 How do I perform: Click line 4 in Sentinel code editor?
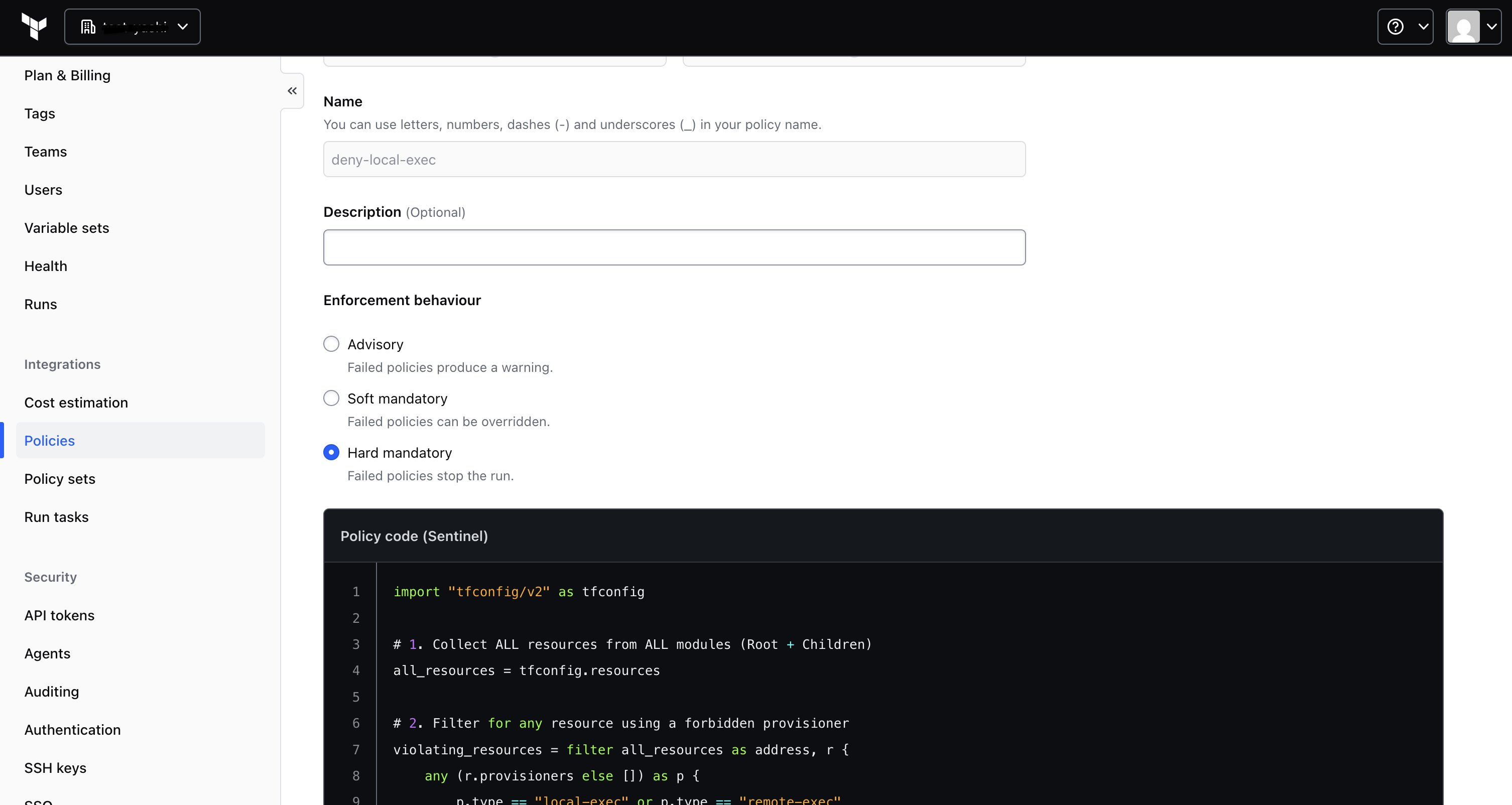(x=527, y=670)
